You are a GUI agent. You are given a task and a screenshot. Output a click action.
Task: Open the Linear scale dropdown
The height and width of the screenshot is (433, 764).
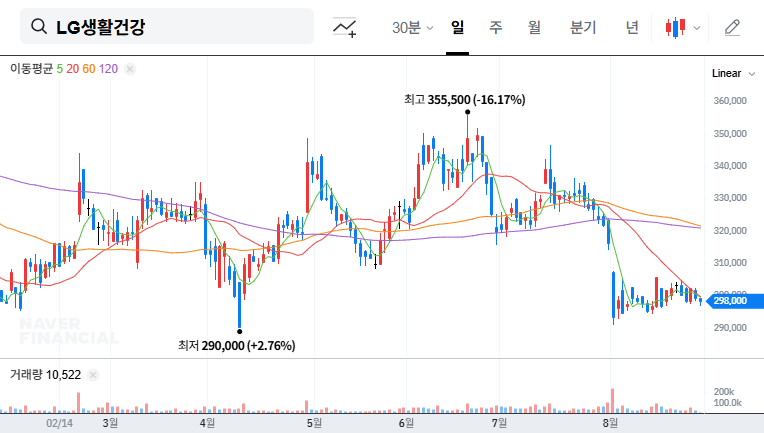coord(733,74)
